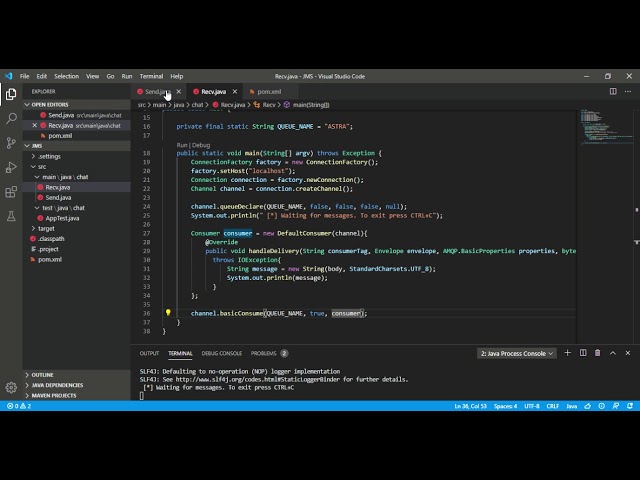Close the Recv.java tab

click(x=235, y=91)
